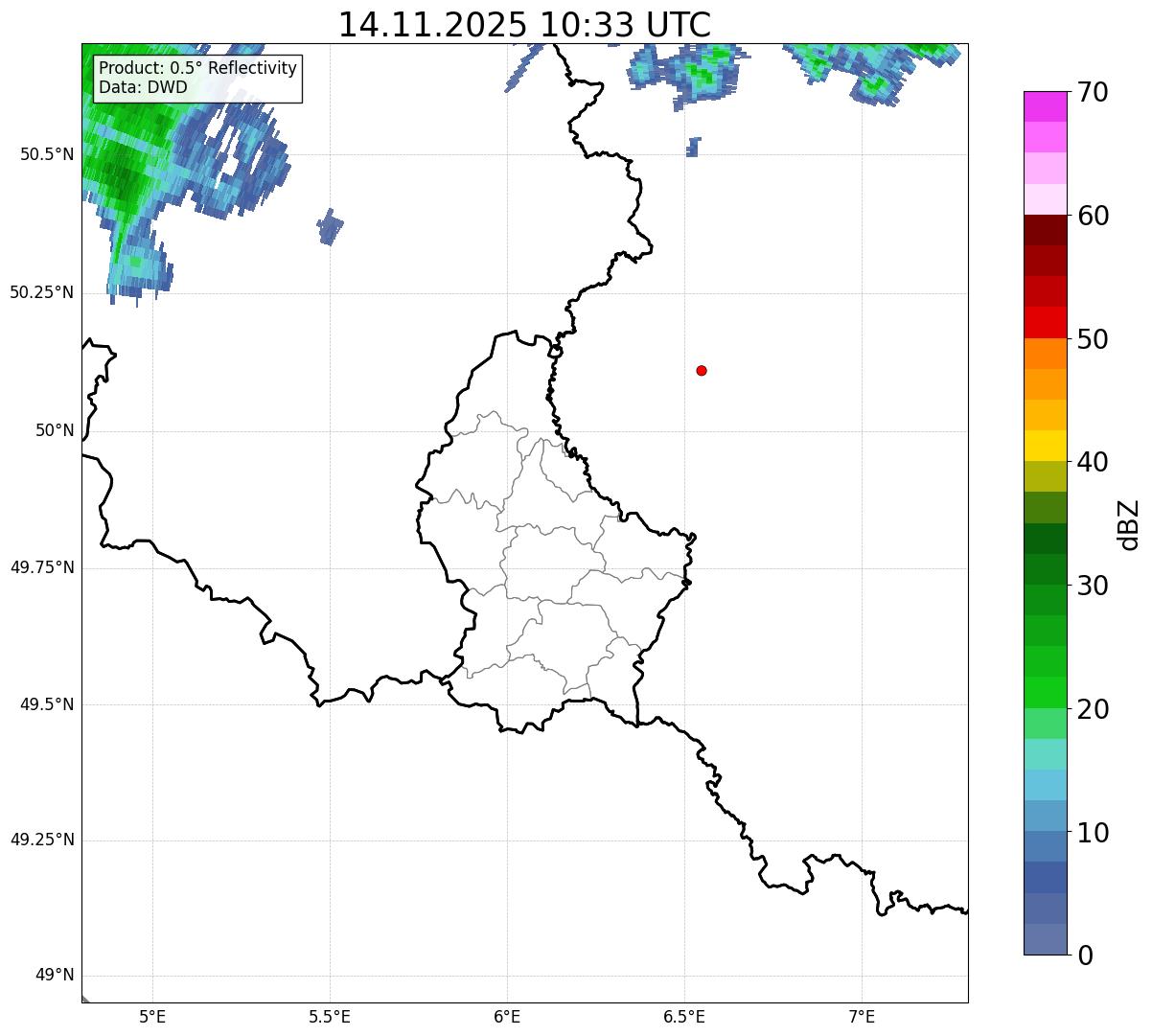Click the Product: 0.5° Reflectivity label
Viewport: 1152px width, 1036px height.
[x=197, y=69]
